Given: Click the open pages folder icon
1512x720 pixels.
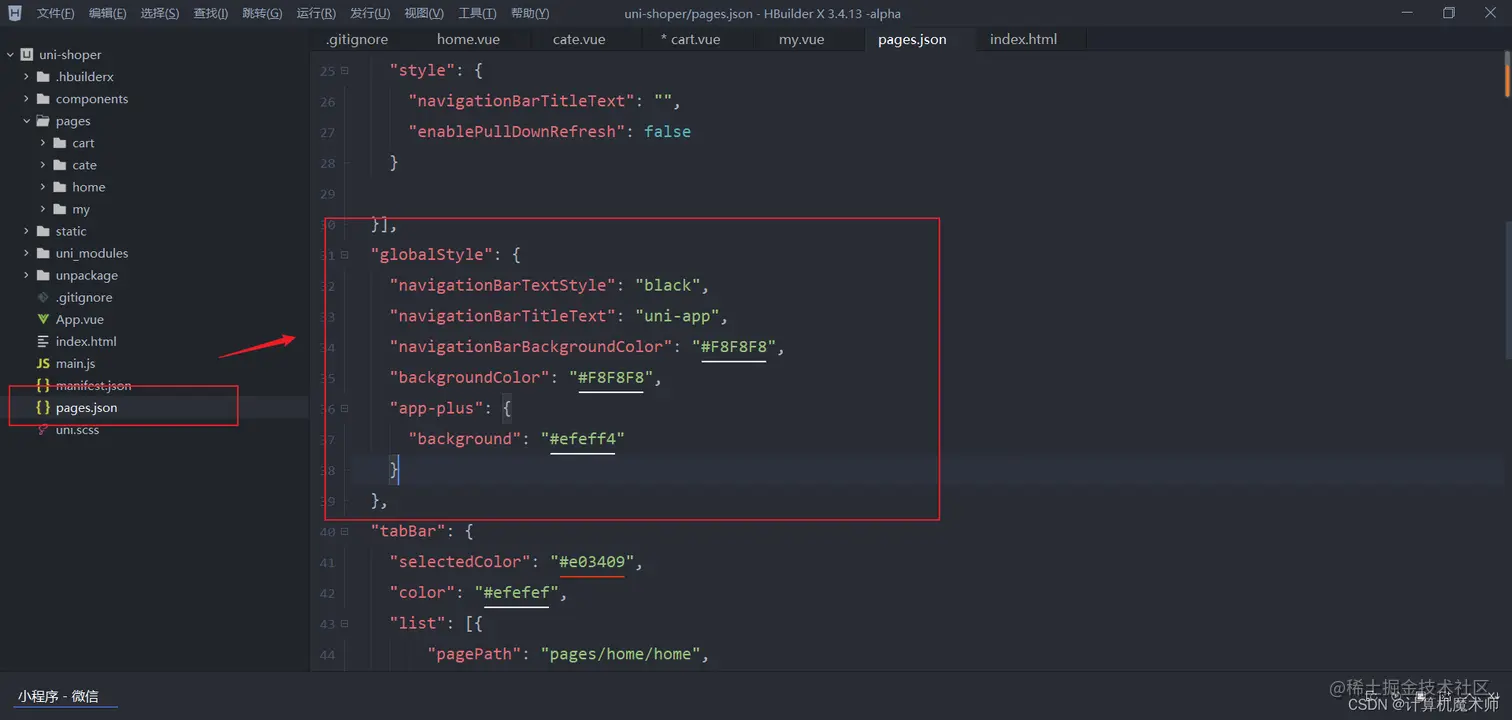Looking at the screenshot, I should click(x=43, y=121).
